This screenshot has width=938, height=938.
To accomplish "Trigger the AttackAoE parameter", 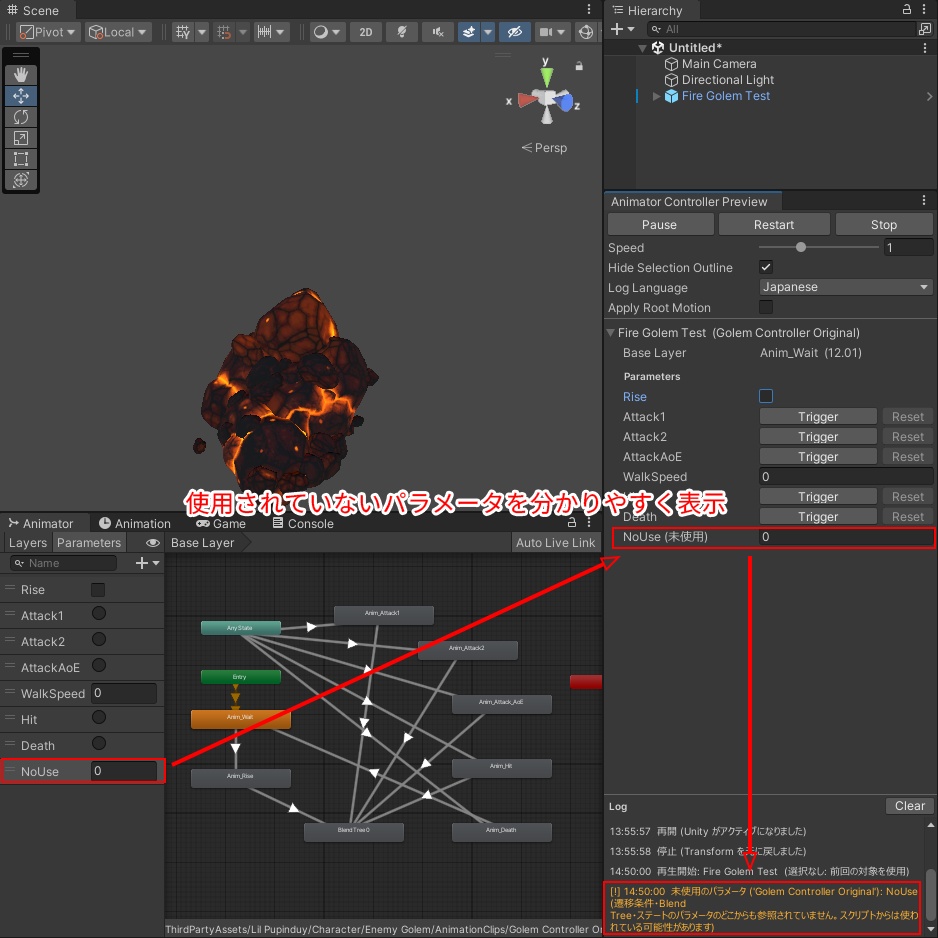I will click(x=818, y=456).
